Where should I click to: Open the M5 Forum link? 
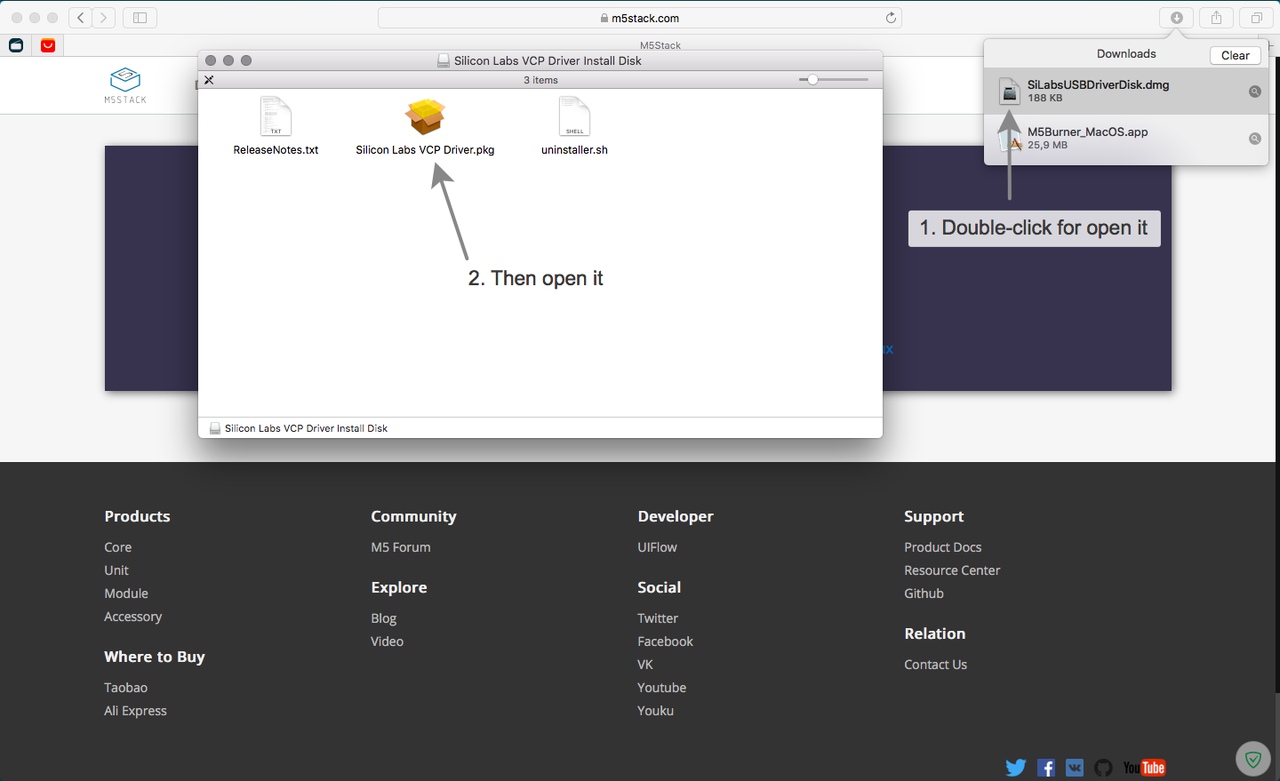(x=400, y=547)
